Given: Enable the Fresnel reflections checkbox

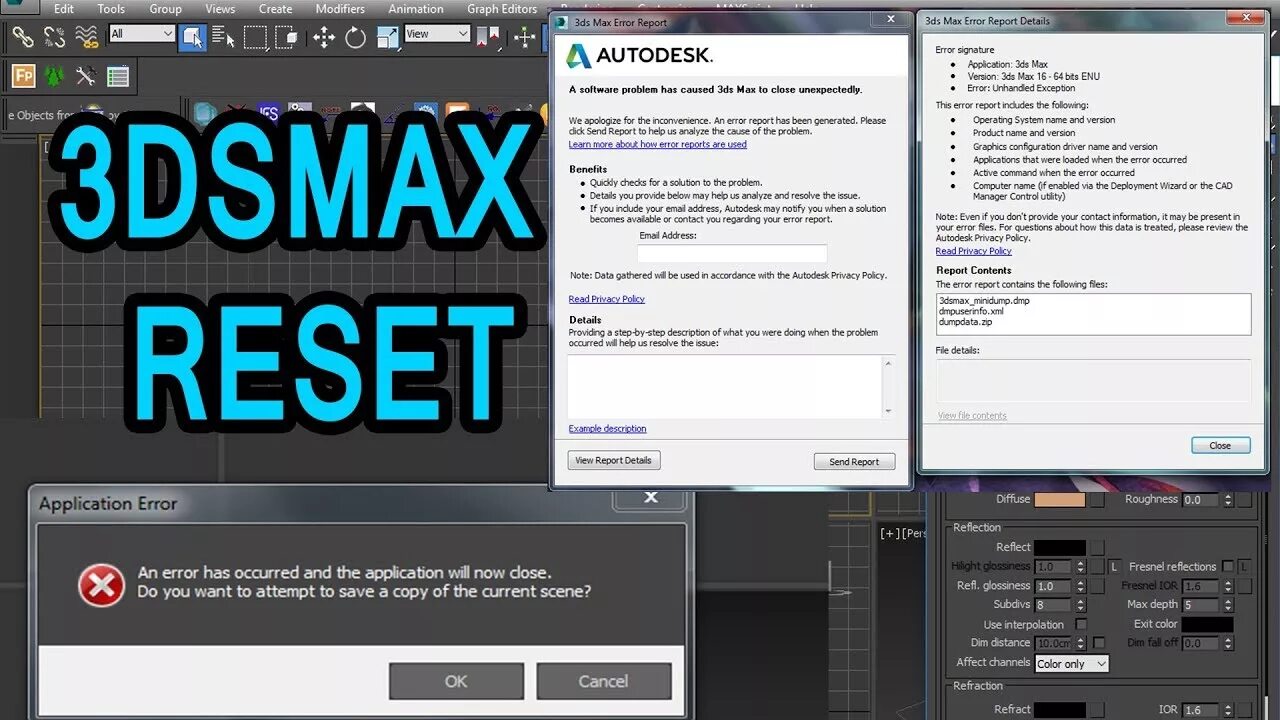Looking at the screenshot, I should pos(1228,566).
